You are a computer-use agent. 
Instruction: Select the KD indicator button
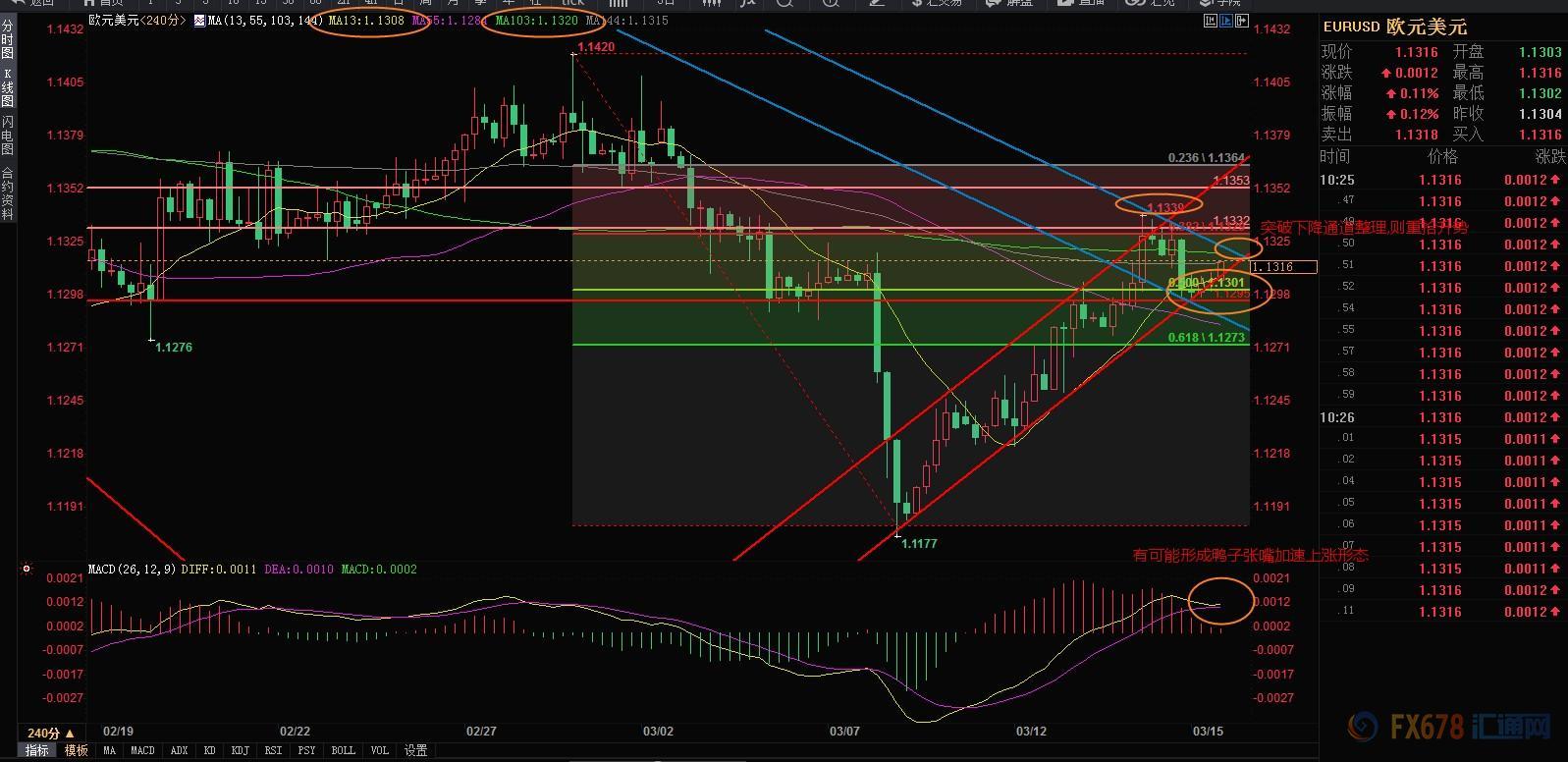click(209, 750)
